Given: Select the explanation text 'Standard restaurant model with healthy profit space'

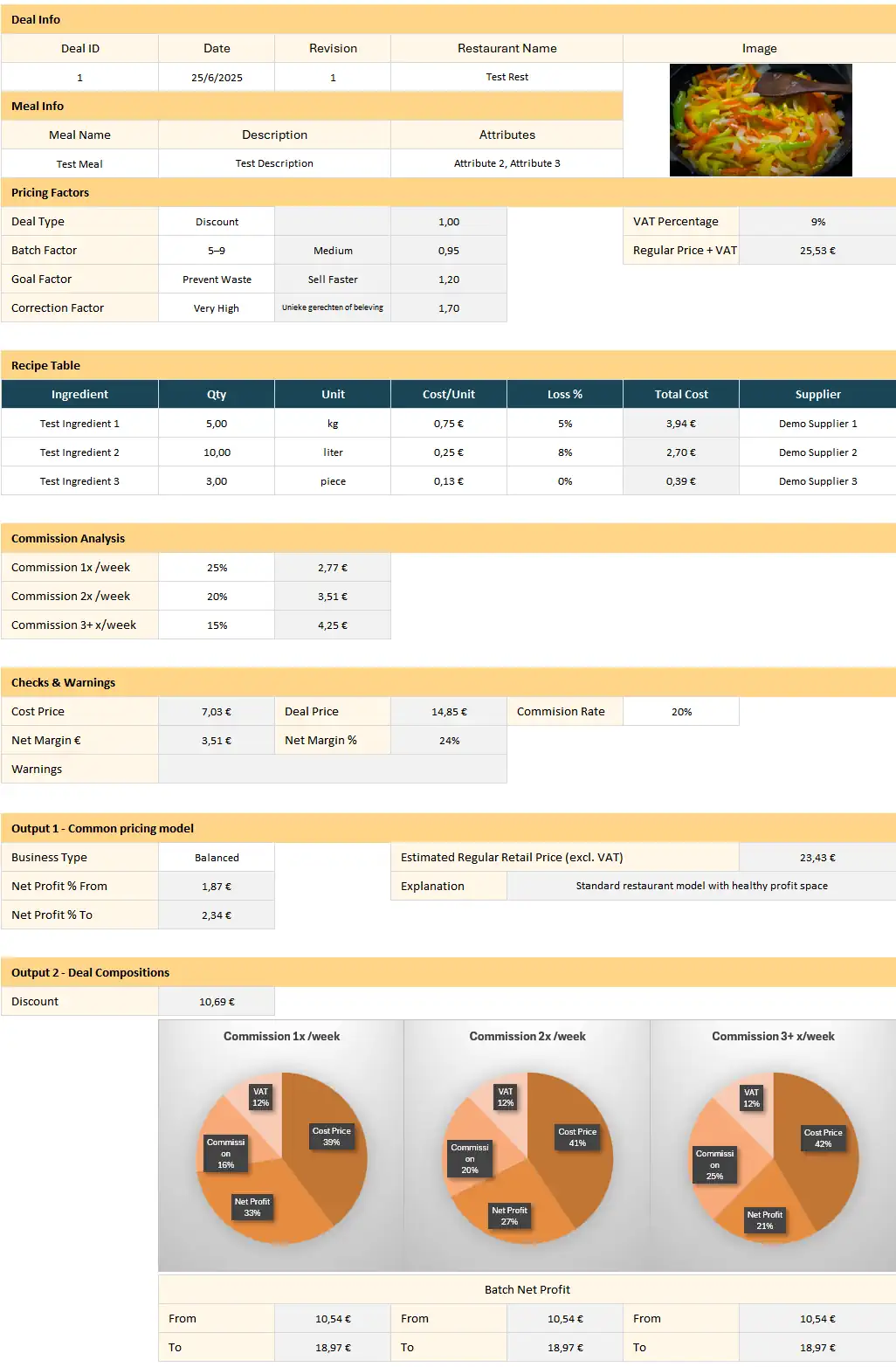Looking at the screenshot, I should point(701,886).
